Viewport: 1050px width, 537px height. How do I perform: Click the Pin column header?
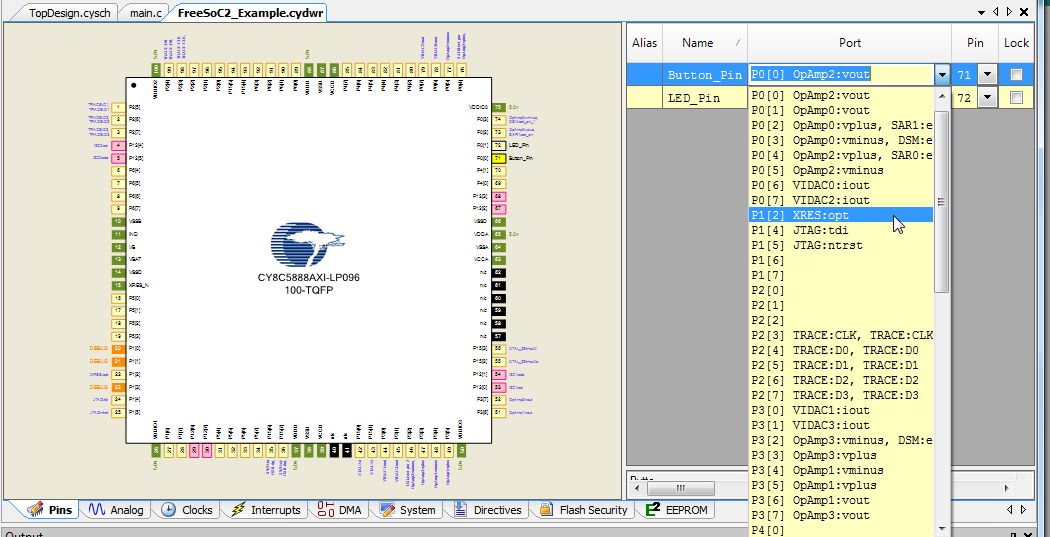(x=975, y=43)
